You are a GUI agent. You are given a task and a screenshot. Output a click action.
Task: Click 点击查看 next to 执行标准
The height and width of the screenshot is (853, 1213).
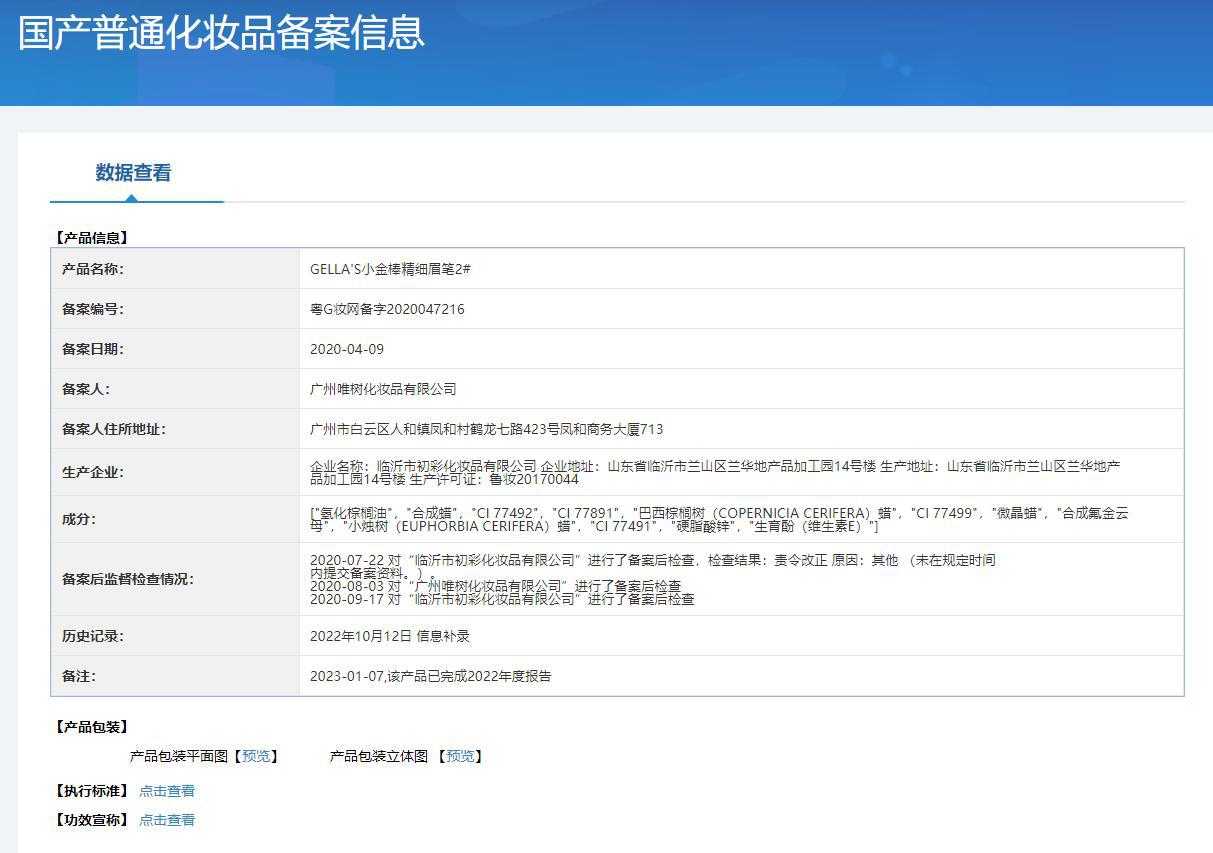tap(167, 791)
